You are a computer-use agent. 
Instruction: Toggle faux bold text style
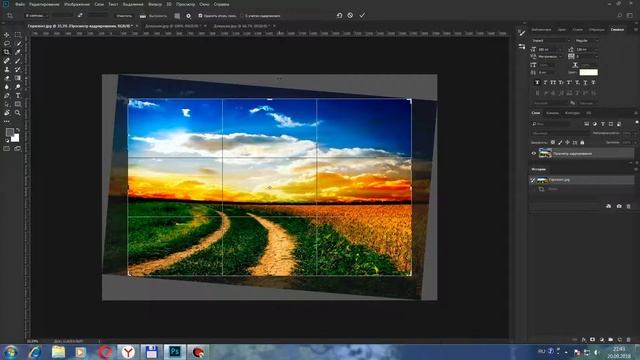[x=537, y=82]
